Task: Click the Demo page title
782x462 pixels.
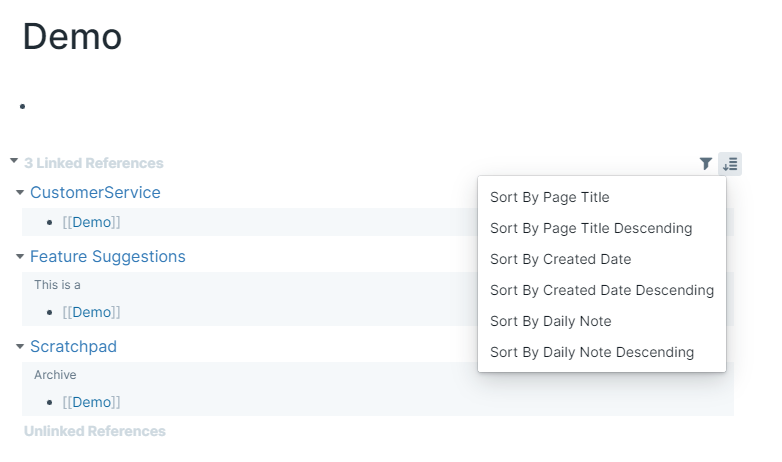Action: coord(72,37)
